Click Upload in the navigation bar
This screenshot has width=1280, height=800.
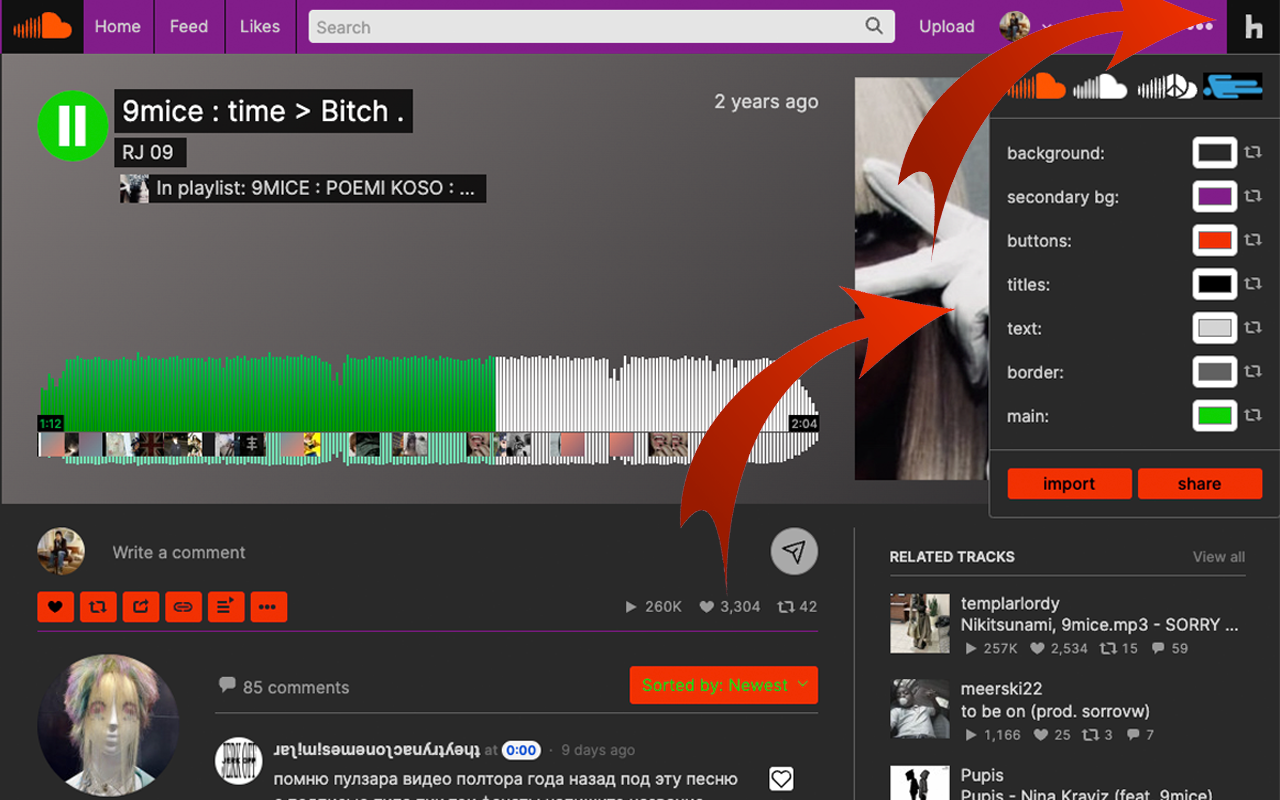tap(947, 27)
